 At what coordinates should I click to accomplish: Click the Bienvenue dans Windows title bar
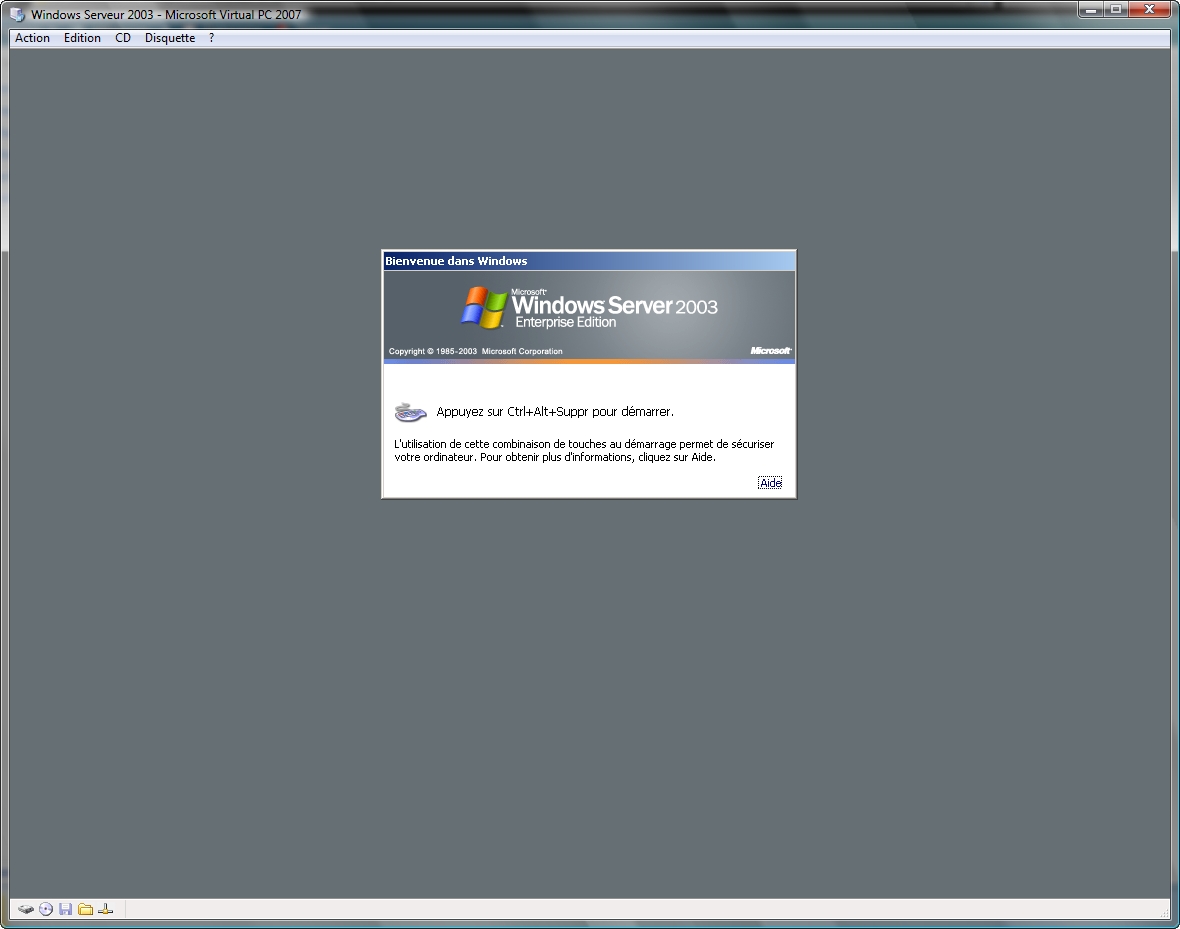(589, 261)
